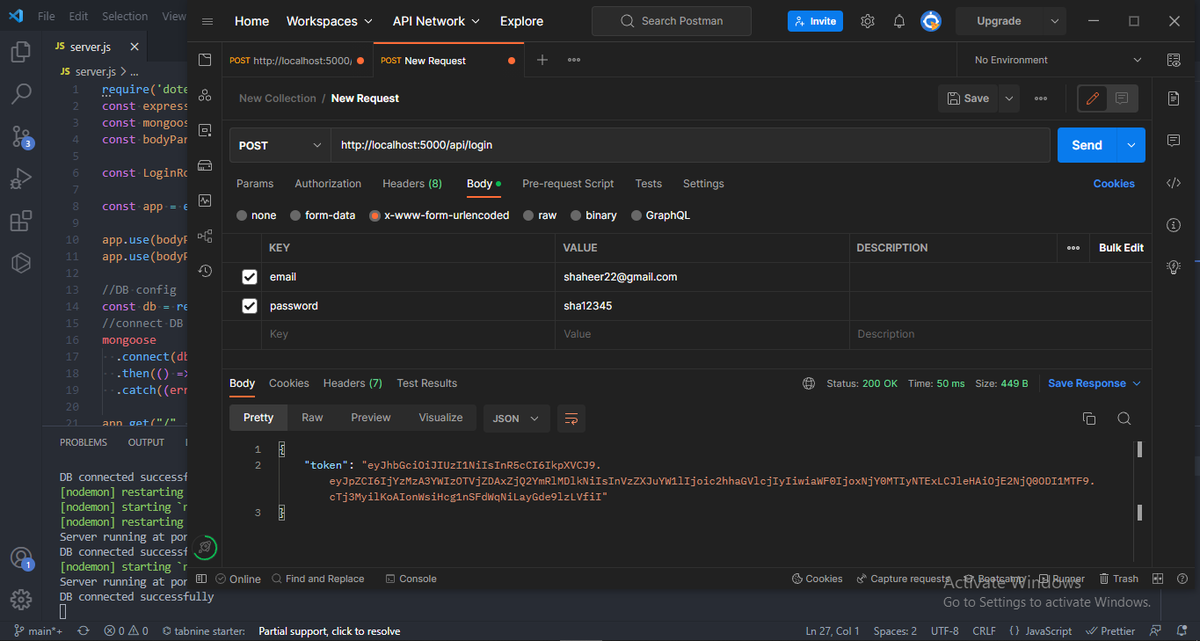
Task: Open VS Code Explorer view
Action: 21,52
